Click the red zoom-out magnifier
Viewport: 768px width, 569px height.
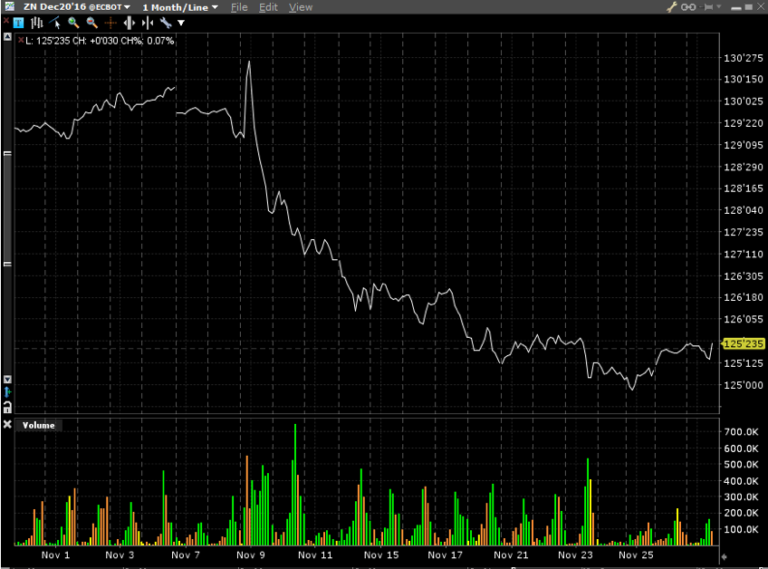click(x=92, y=23)
